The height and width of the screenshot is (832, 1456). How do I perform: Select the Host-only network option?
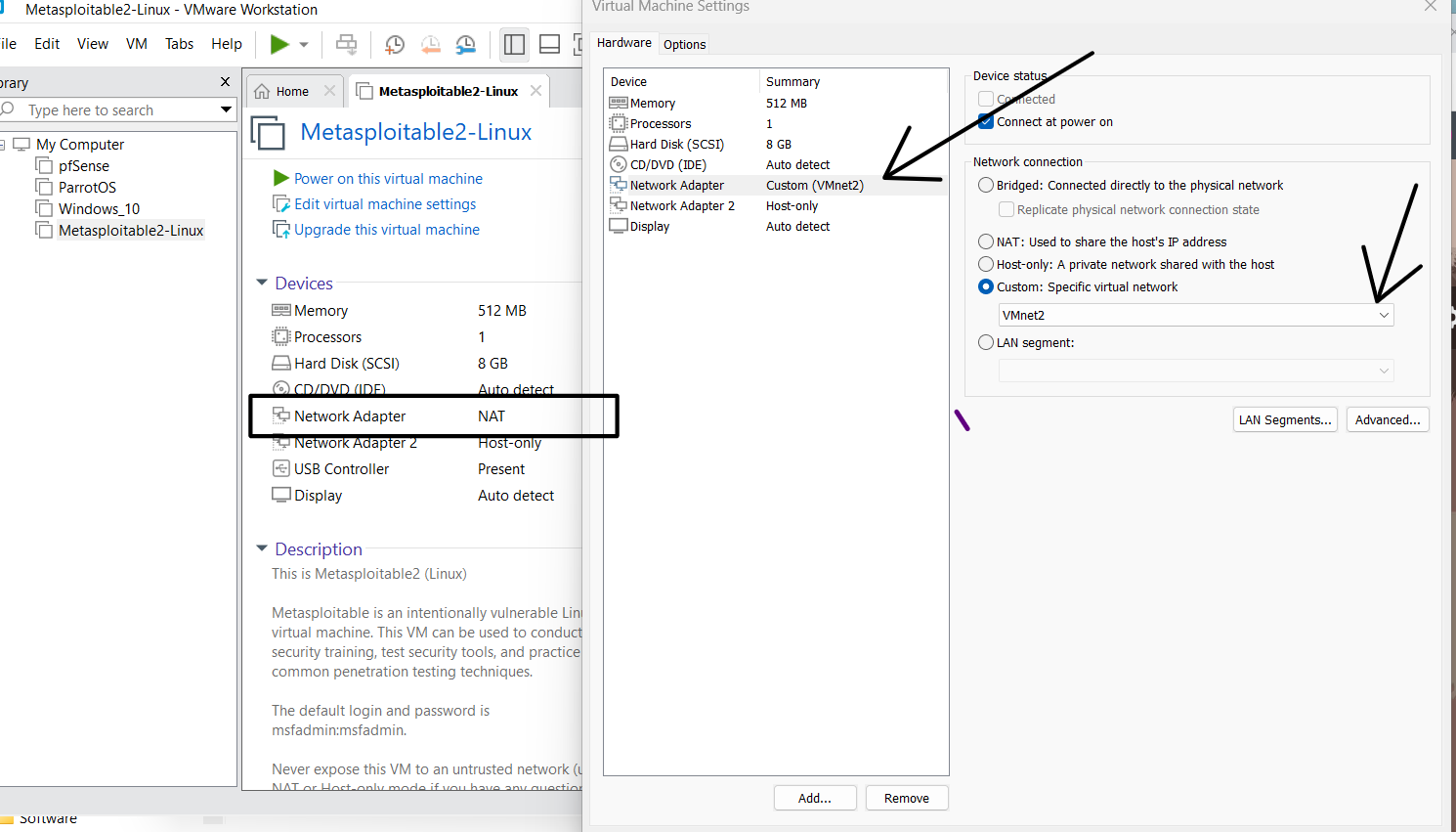[x=986, y=264]
